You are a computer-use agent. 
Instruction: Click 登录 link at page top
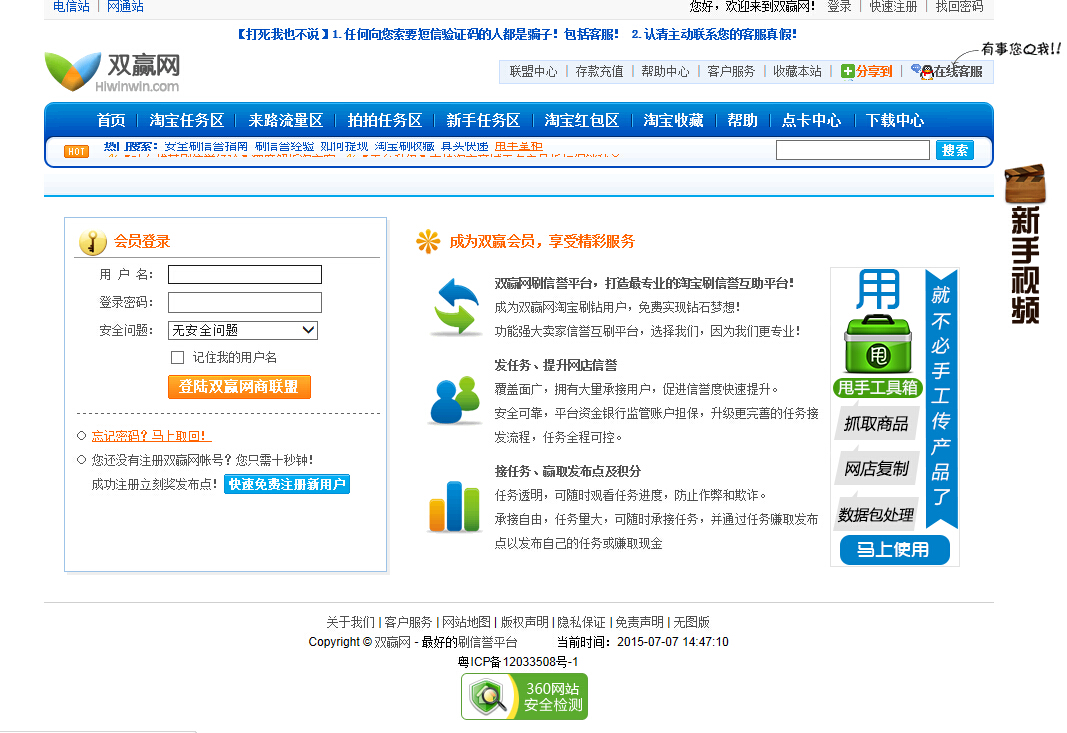coord(839,6)
